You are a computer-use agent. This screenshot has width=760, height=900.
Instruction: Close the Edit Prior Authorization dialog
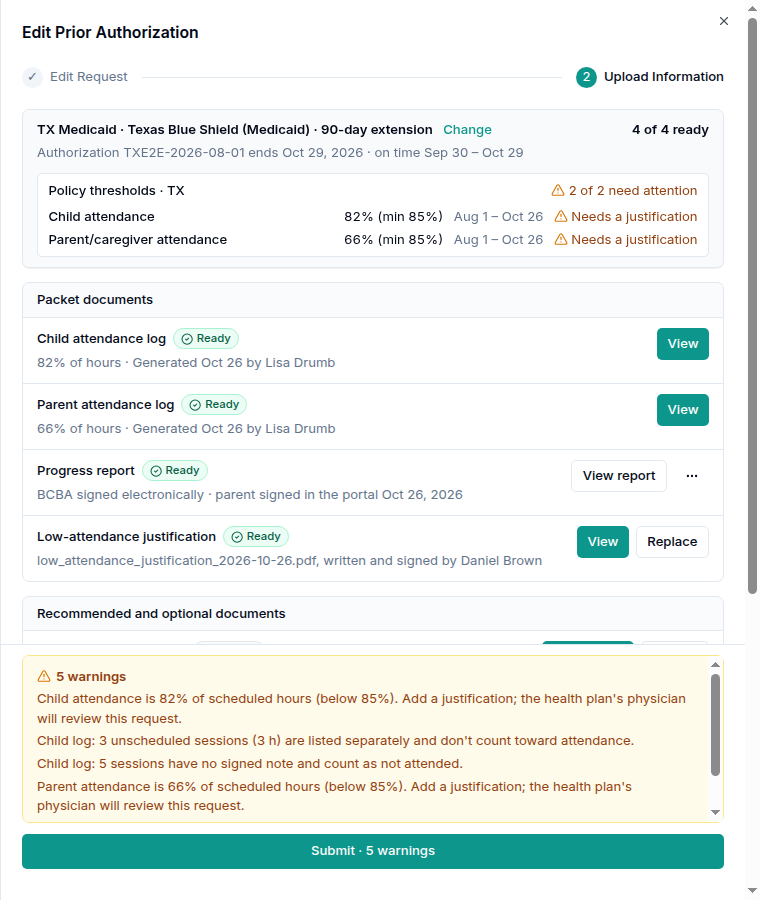pos(724,21)
